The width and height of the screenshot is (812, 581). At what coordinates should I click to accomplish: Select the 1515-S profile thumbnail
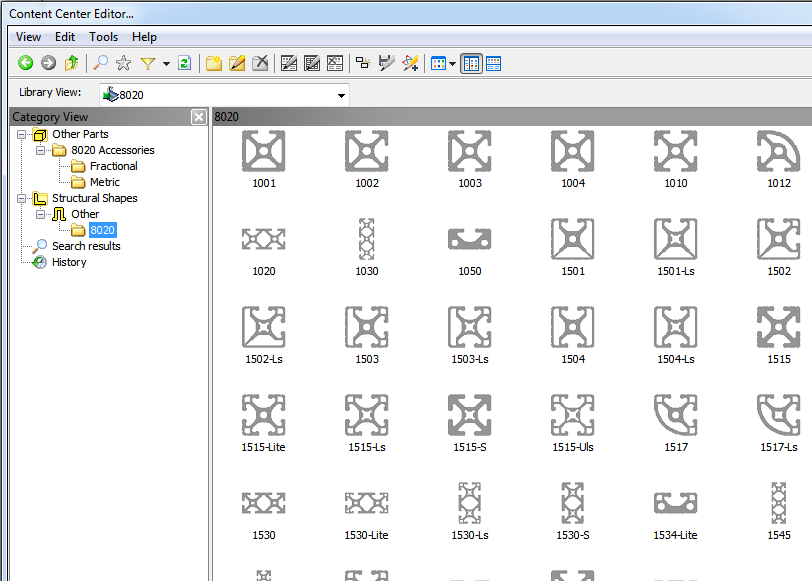click(470, 415)
